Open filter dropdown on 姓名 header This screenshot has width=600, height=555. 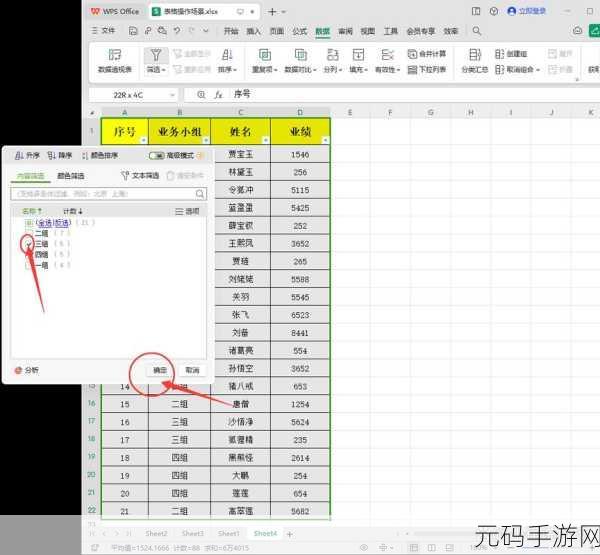tap(266, 140)
